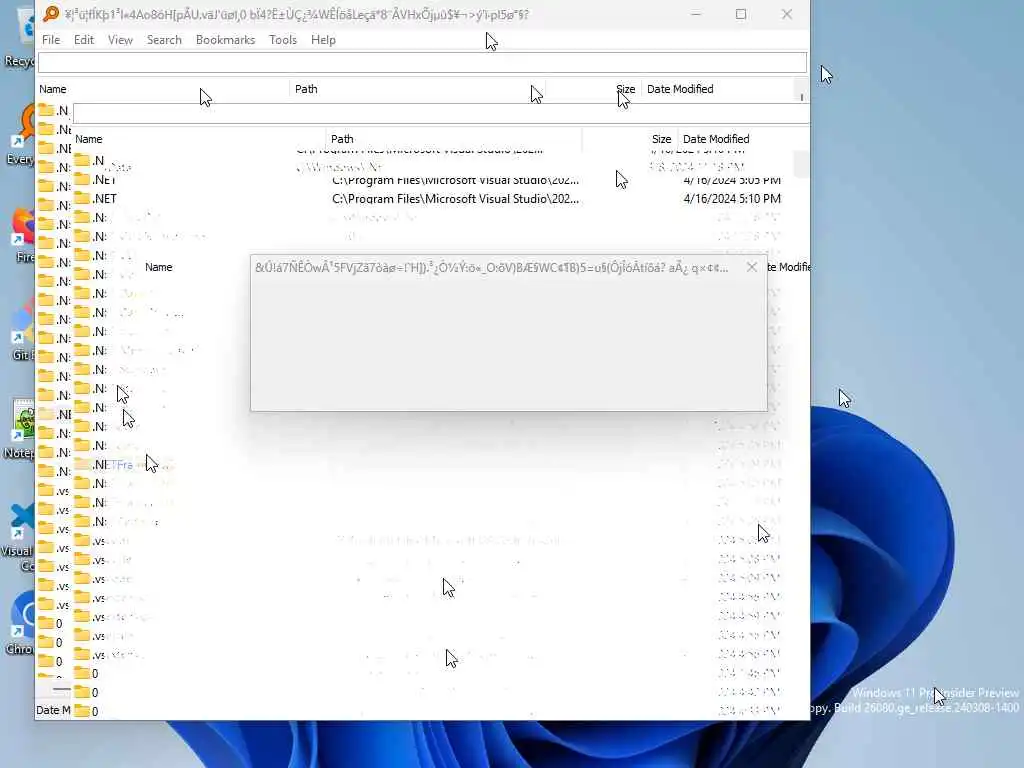
Task: Click the 4/16/2024 5:05 PM date cell
Action: tap(732, 180)
